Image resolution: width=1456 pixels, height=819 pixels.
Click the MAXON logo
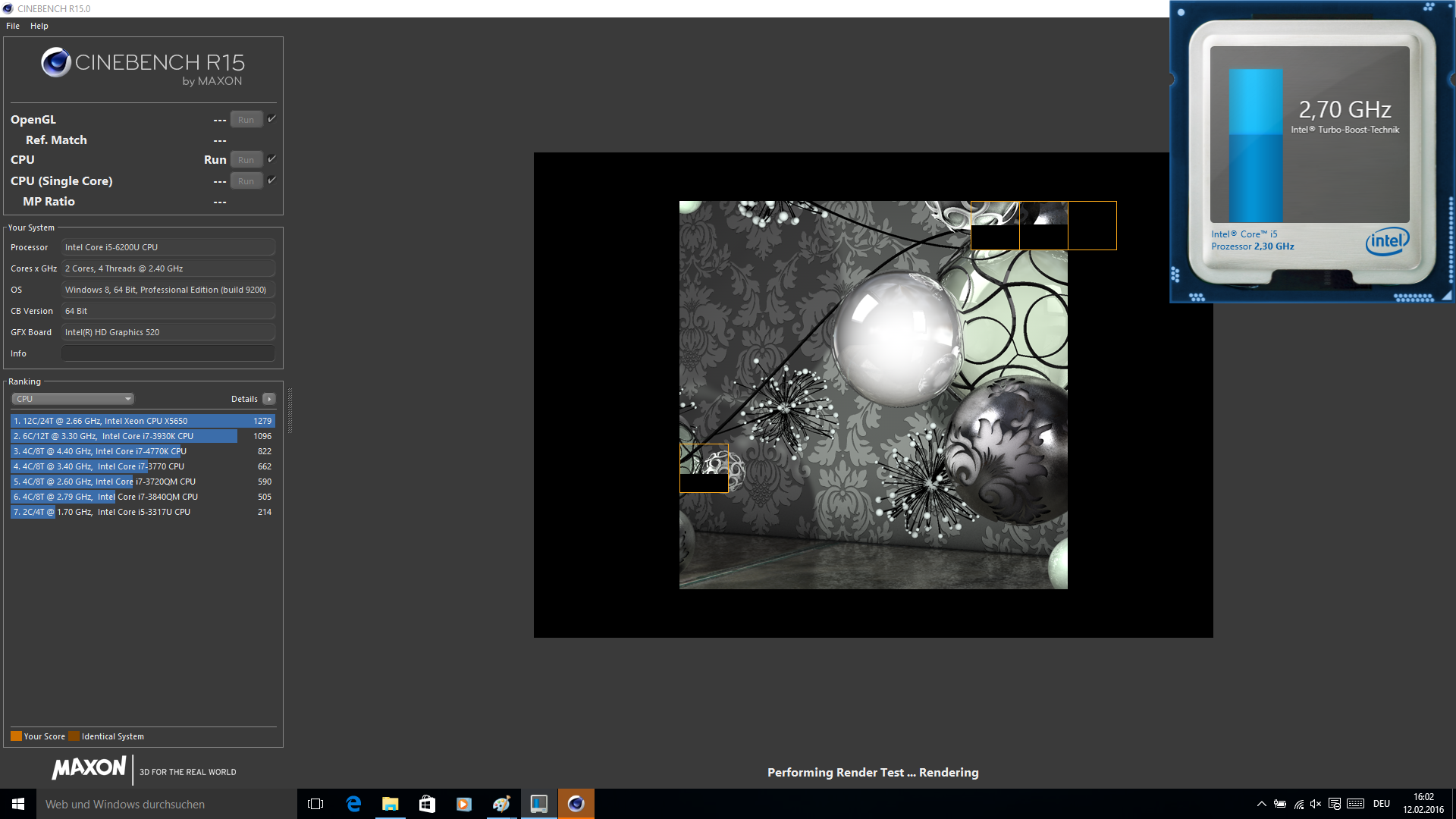pos(89,768)
